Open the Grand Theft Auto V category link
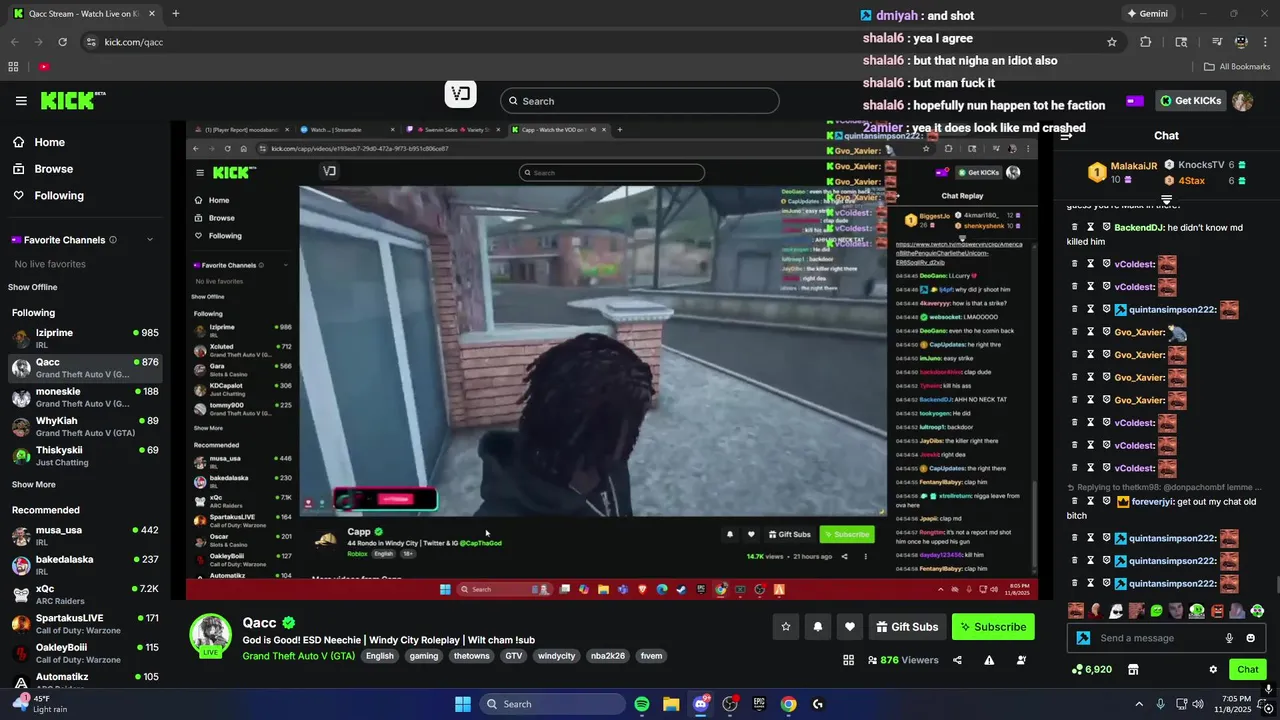The image size is (1280, 720). 299,656
